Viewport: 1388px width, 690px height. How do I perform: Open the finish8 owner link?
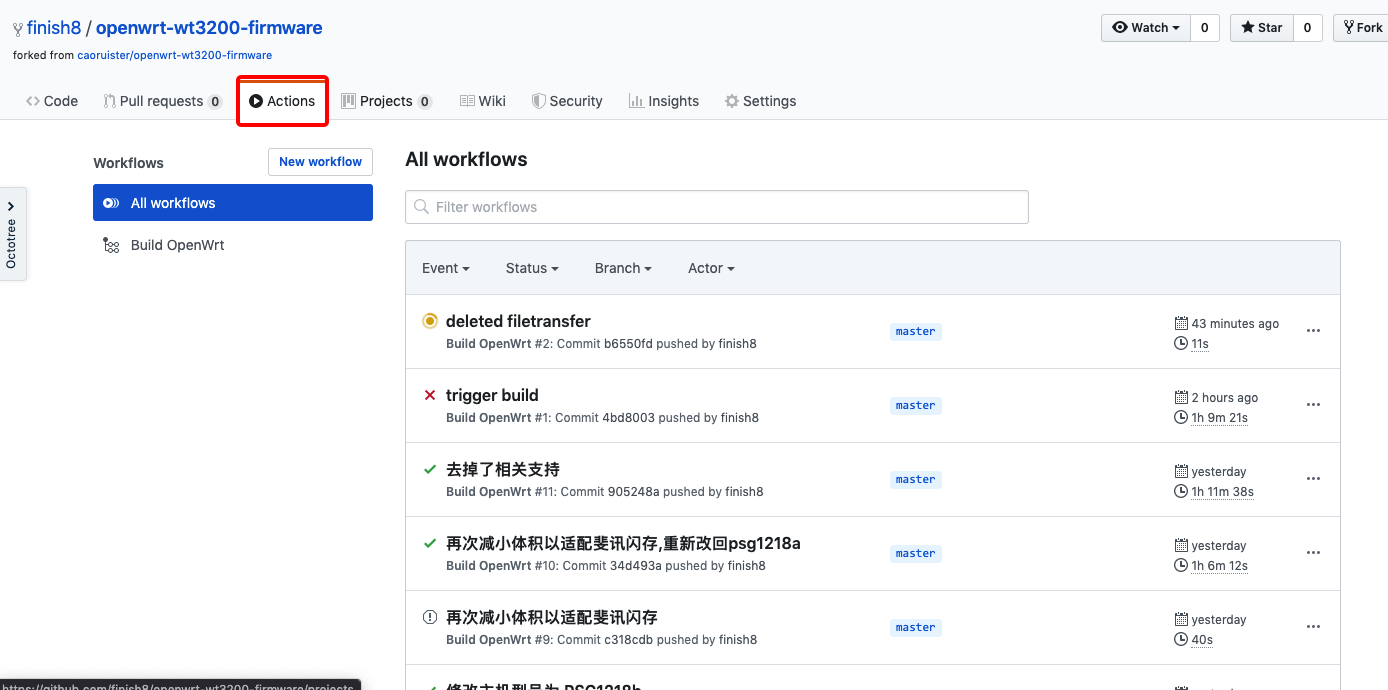point(54,28)
